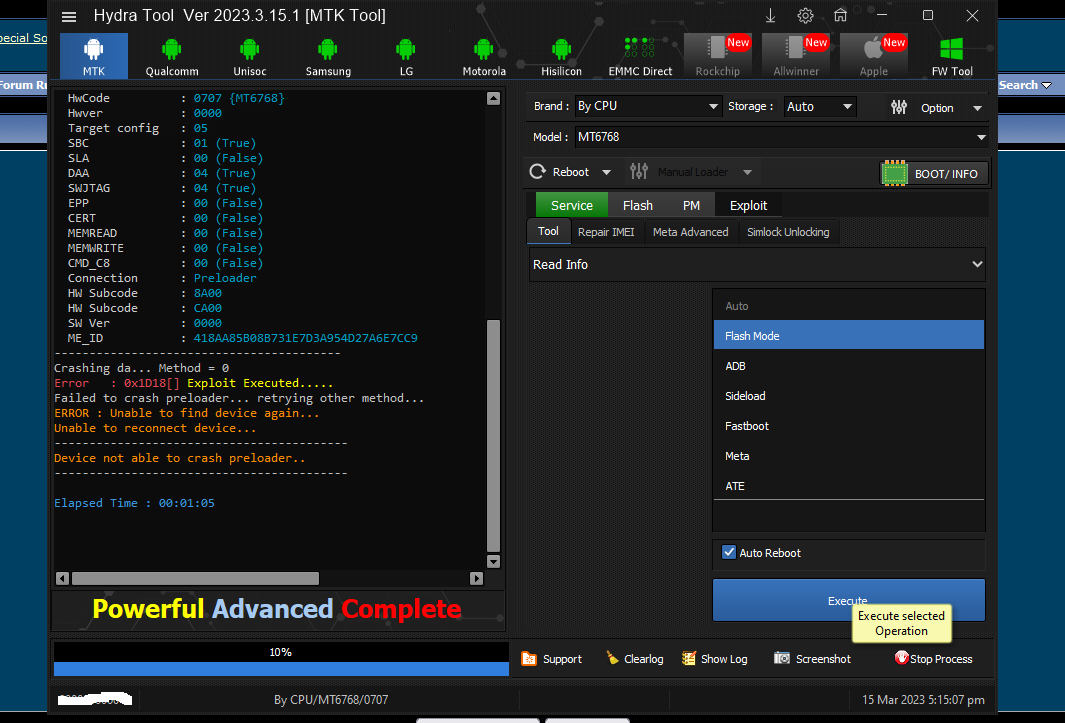Switch to the Flash tab
Screen dimensions: 1065x723
click(638, 205)
